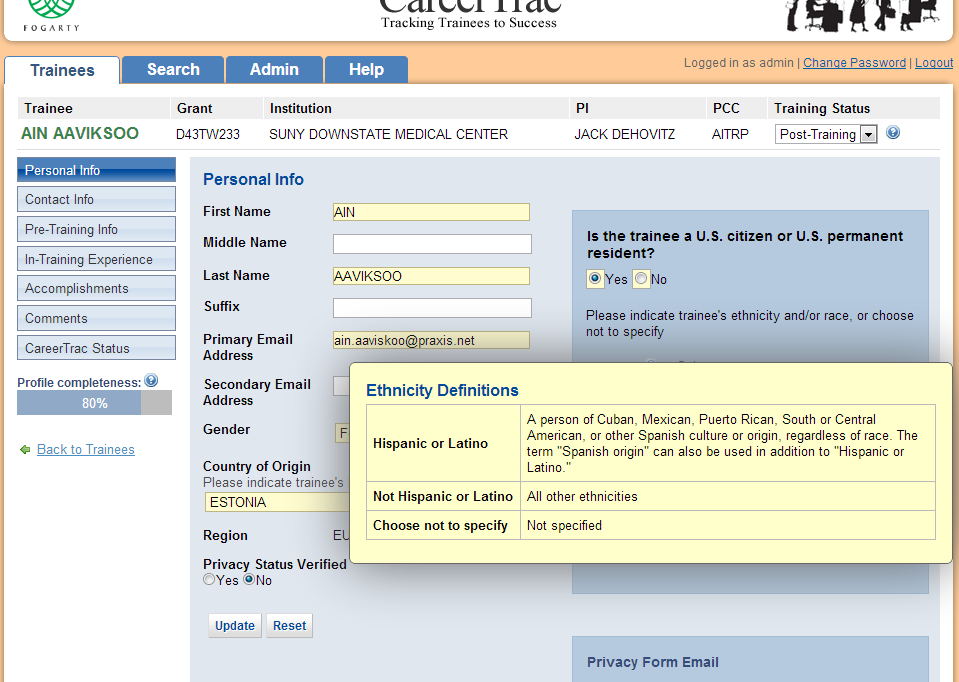
Task: Open Accomplishments section
Action: click(x=97, y=288)
